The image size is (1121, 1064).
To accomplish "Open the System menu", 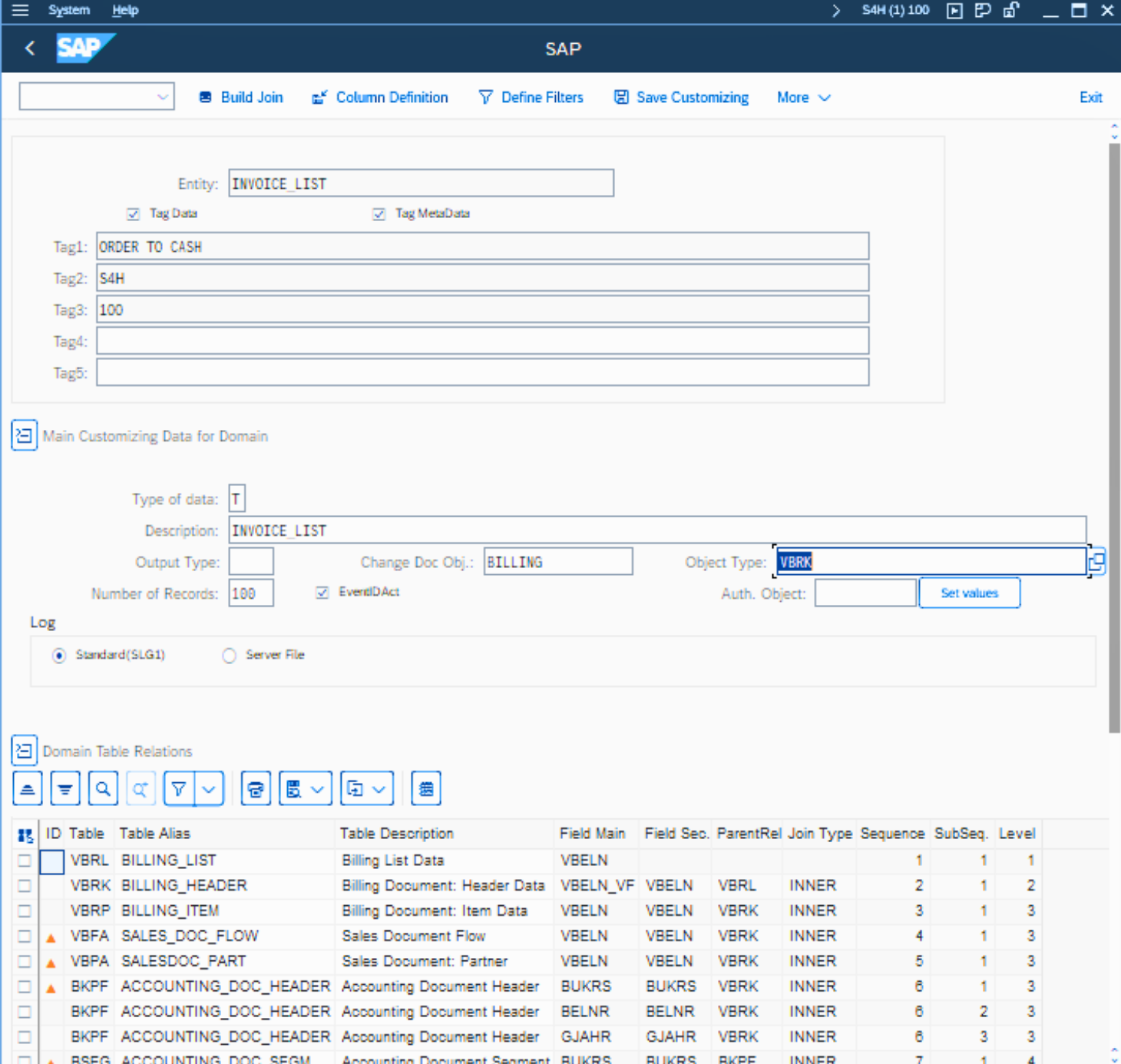I will 69,10.
